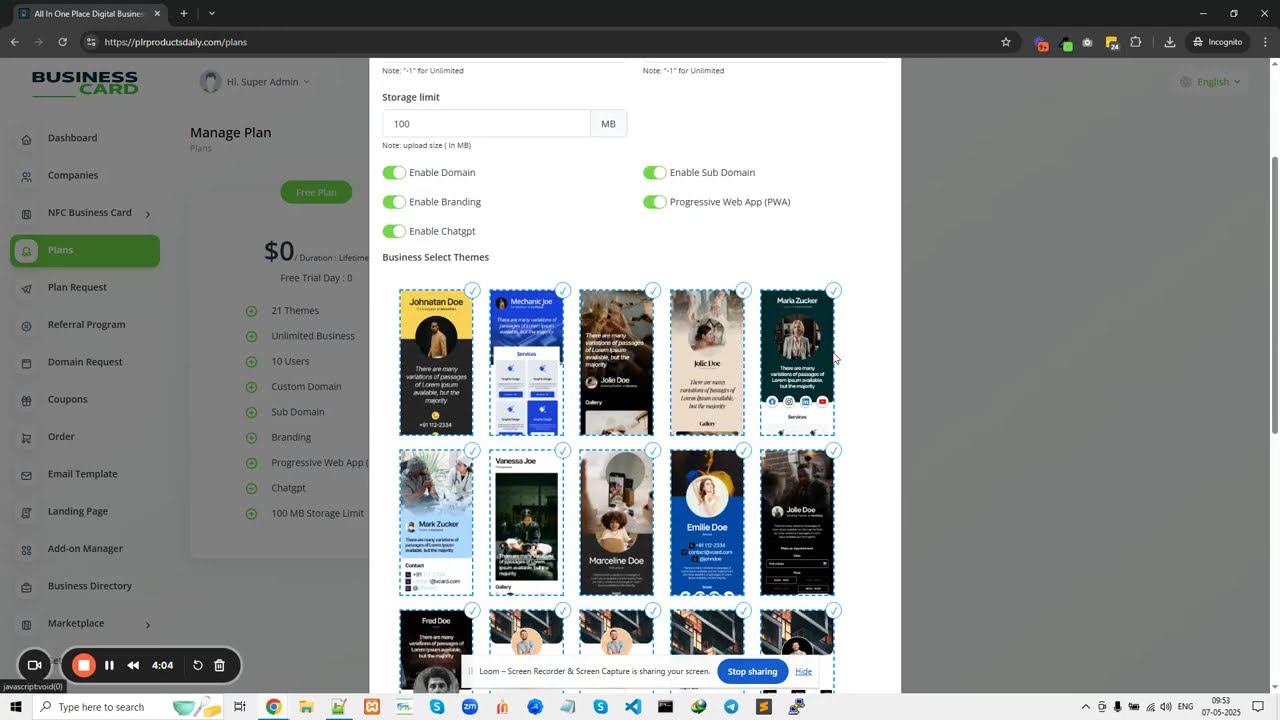Click the Email Template icon
This screenshot has height=720, width=1280.
coord(26,475)
